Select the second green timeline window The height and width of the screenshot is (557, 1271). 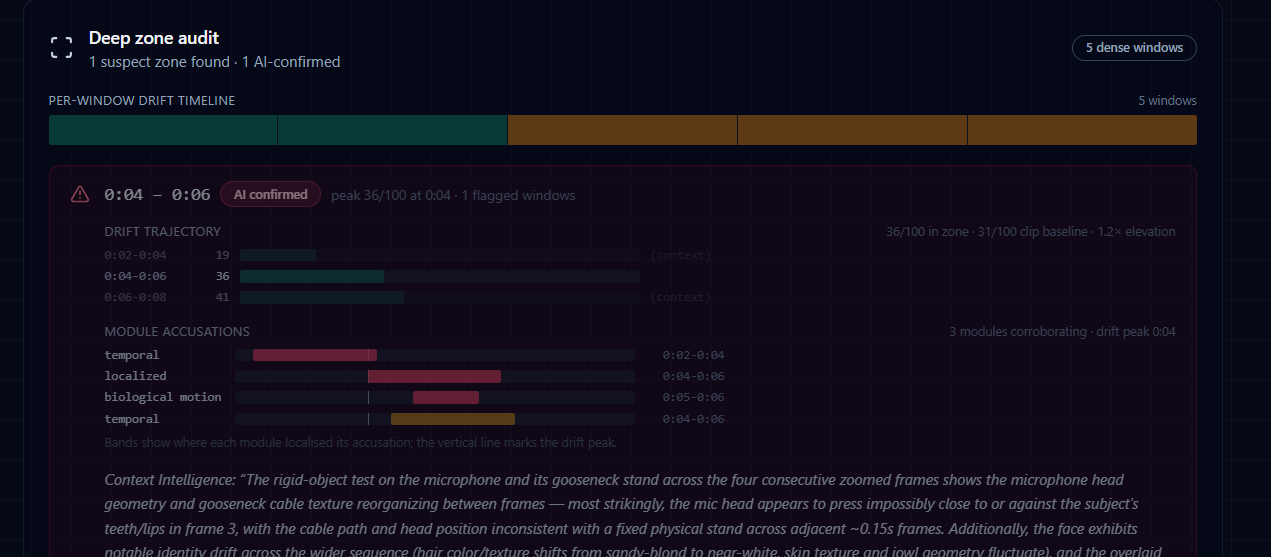392,130
